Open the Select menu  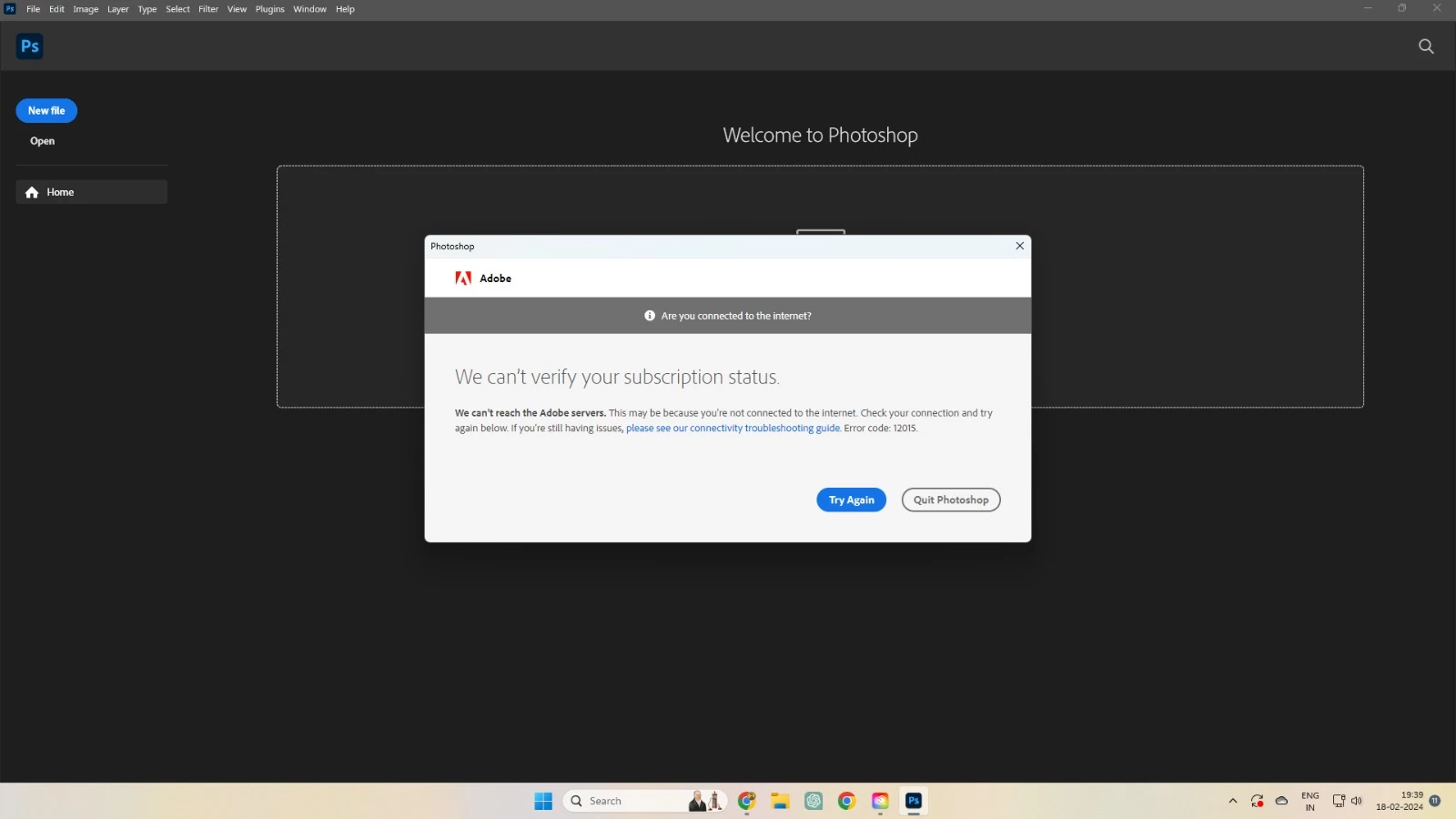(x=177, y=9)
